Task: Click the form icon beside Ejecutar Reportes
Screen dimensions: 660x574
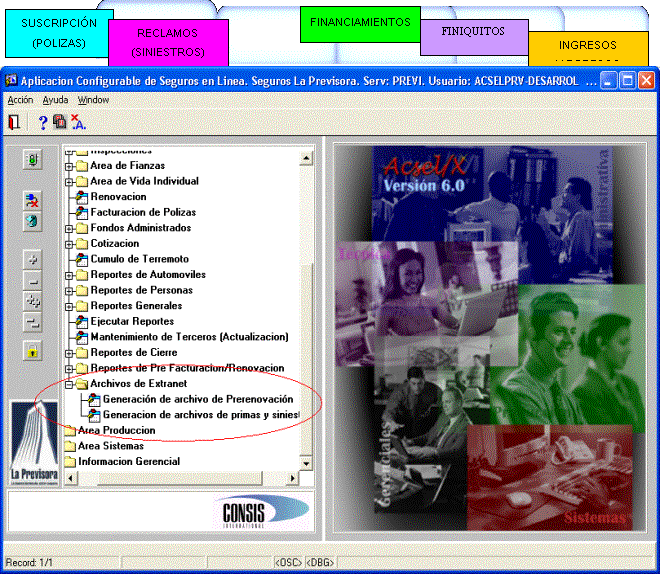Action: pyautogui.click(x=82, y=322)
